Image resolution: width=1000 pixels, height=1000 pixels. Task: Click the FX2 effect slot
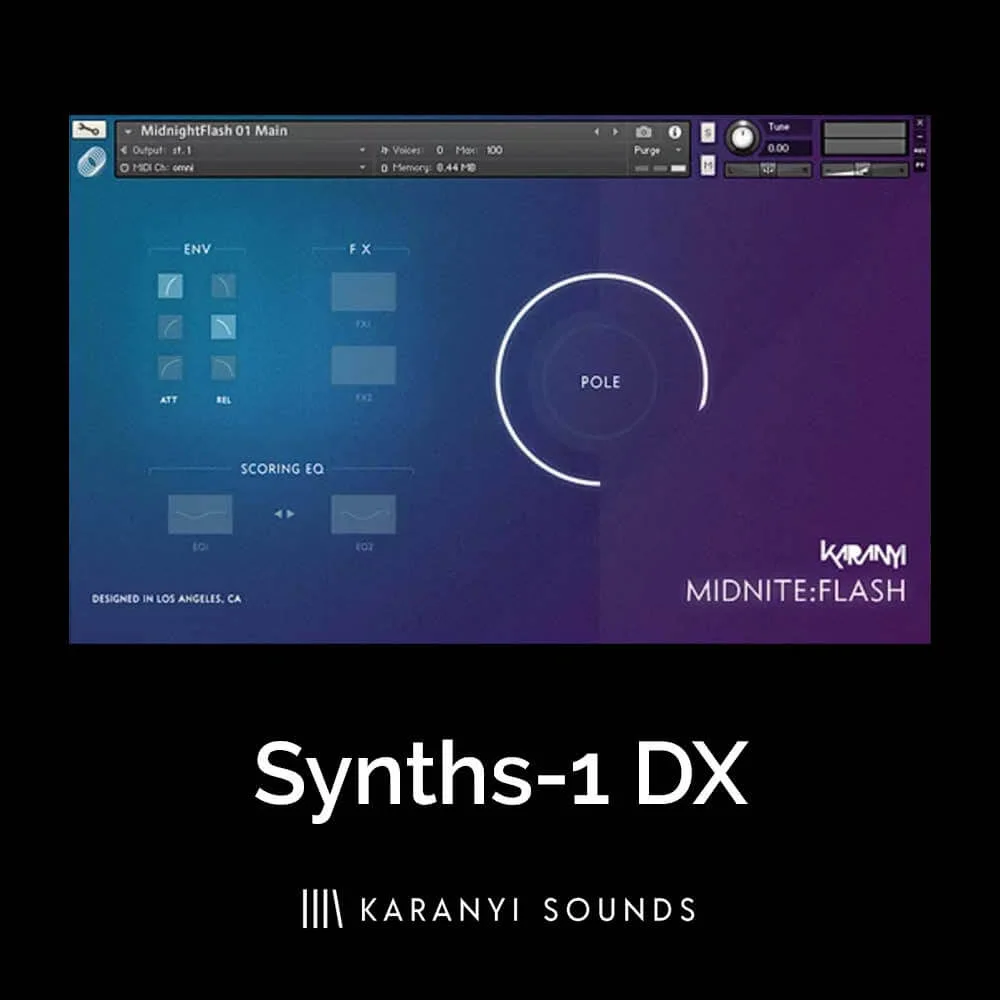(364, 365)
